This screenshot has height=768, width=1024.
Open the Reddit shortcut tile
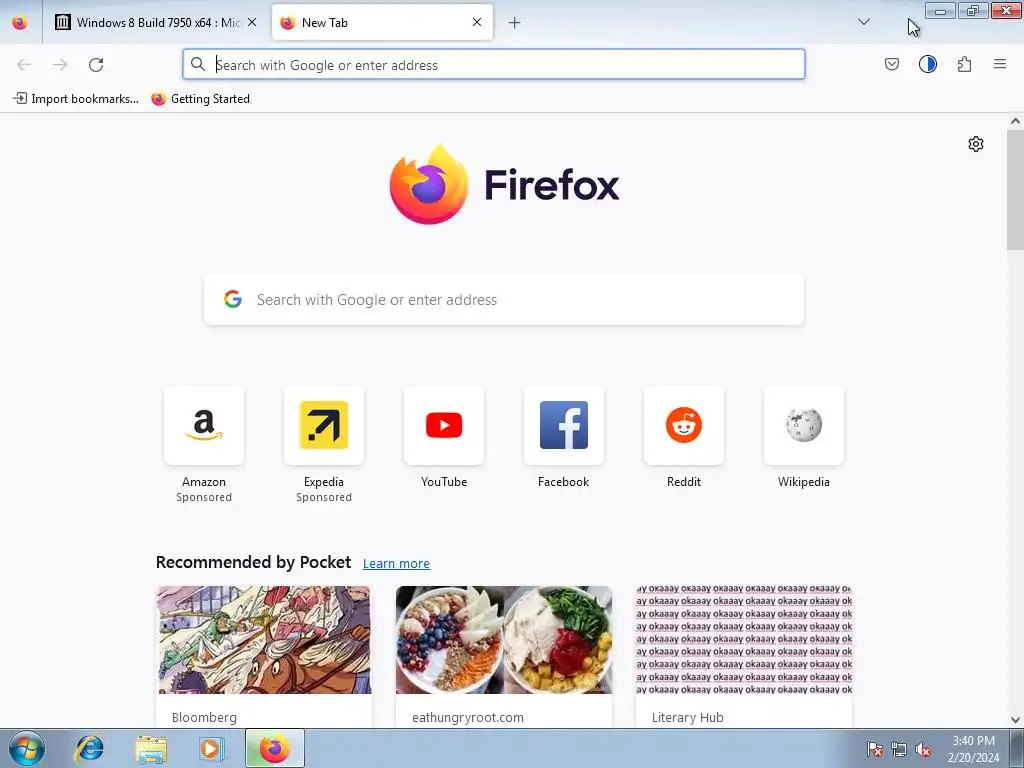tap(684, 425)
